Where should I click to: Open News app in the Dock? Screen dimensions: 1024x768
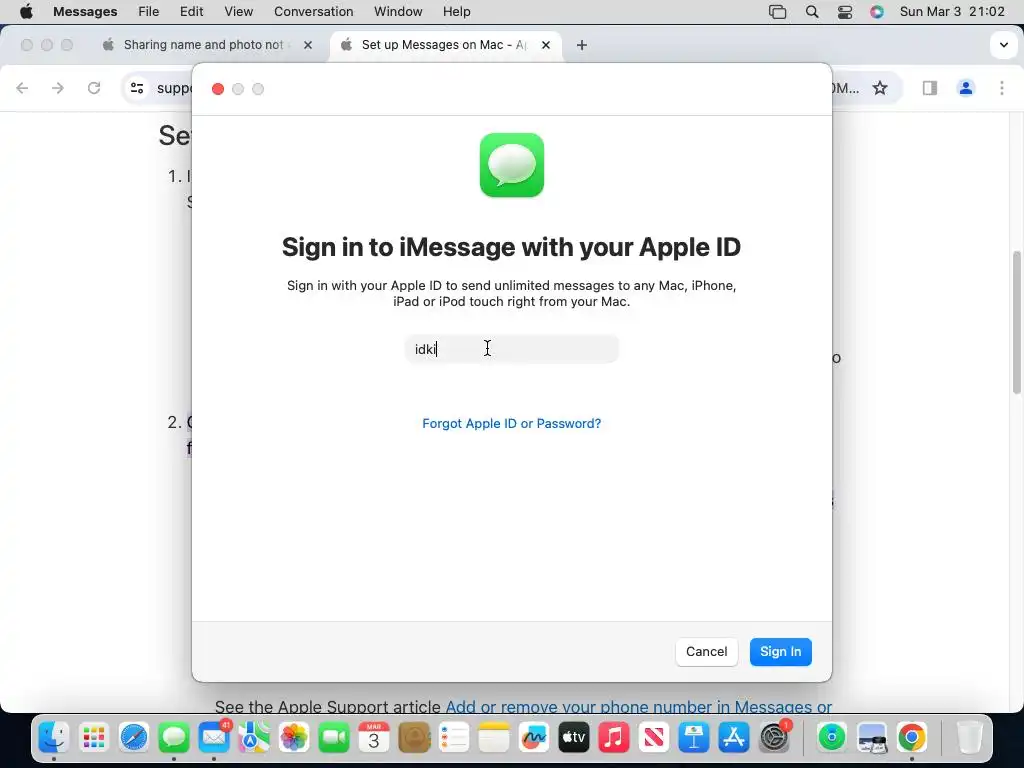click(x=654, y=737)
